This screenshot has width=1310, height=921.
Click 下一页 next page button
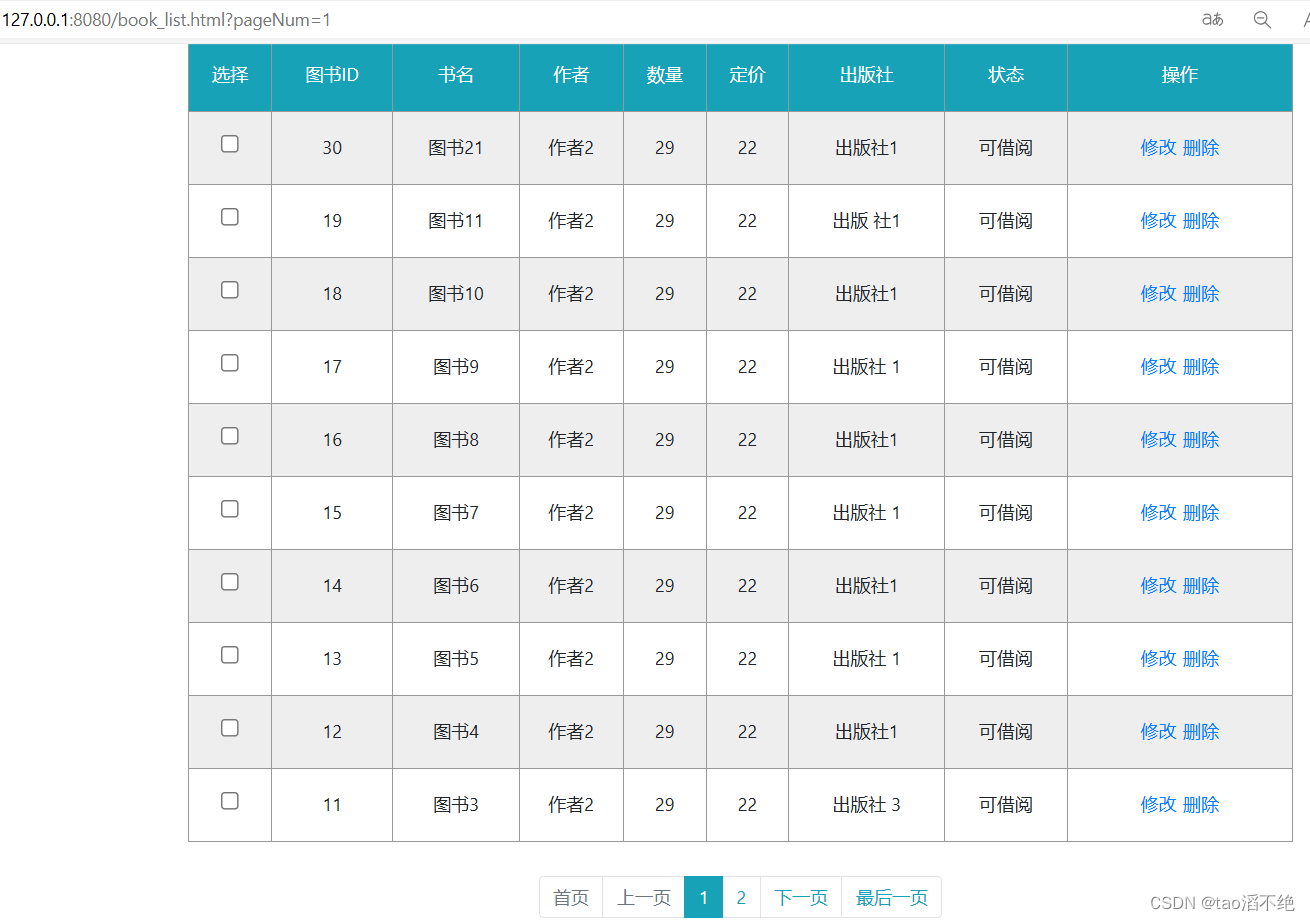[x=801, y=897]
